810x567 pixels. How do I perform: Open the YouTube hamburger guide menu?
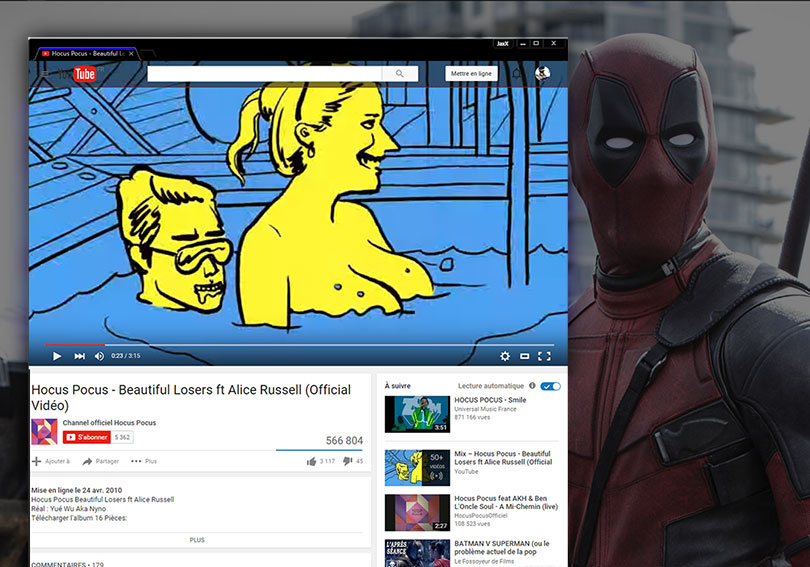click(45, 74)
